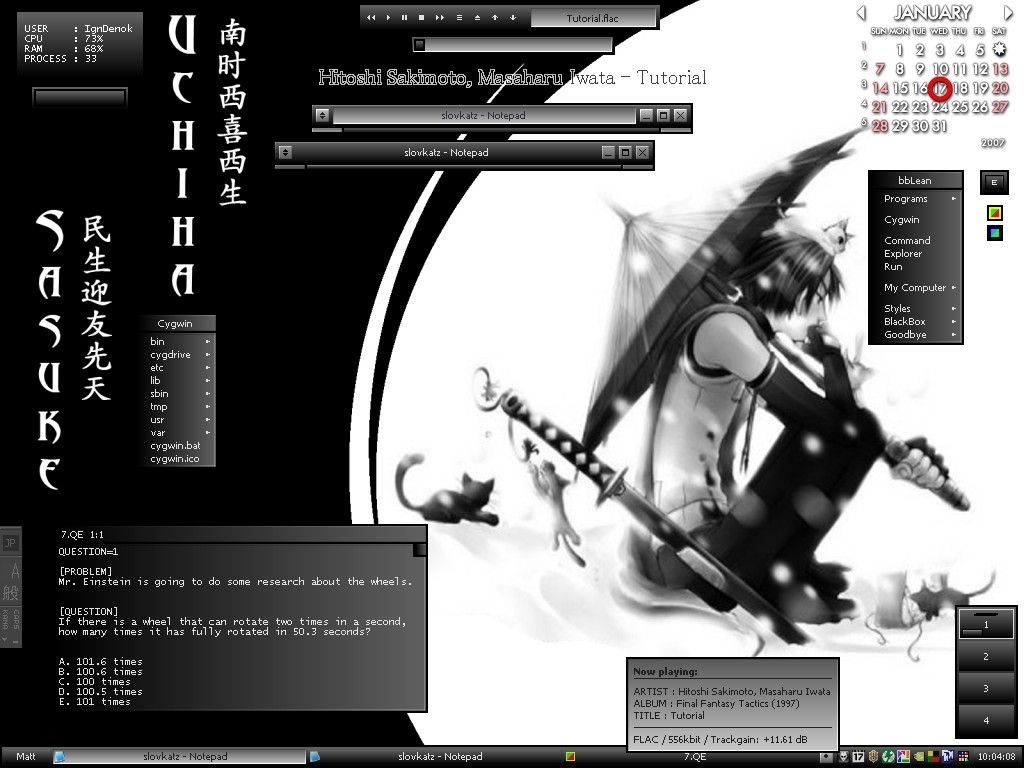1024x768 pixels.
Task: Expand the tmp folder in Cygwin menu
Action: (178, 407)
